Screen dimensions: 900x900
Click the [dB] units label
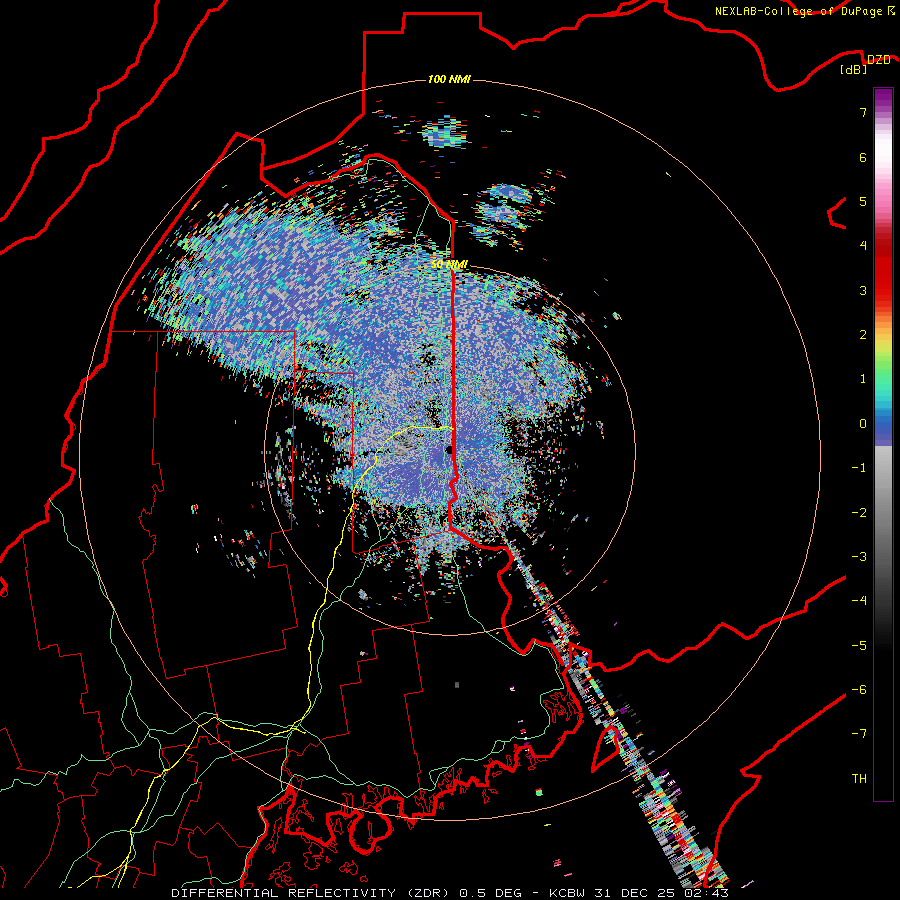point(854,69)
